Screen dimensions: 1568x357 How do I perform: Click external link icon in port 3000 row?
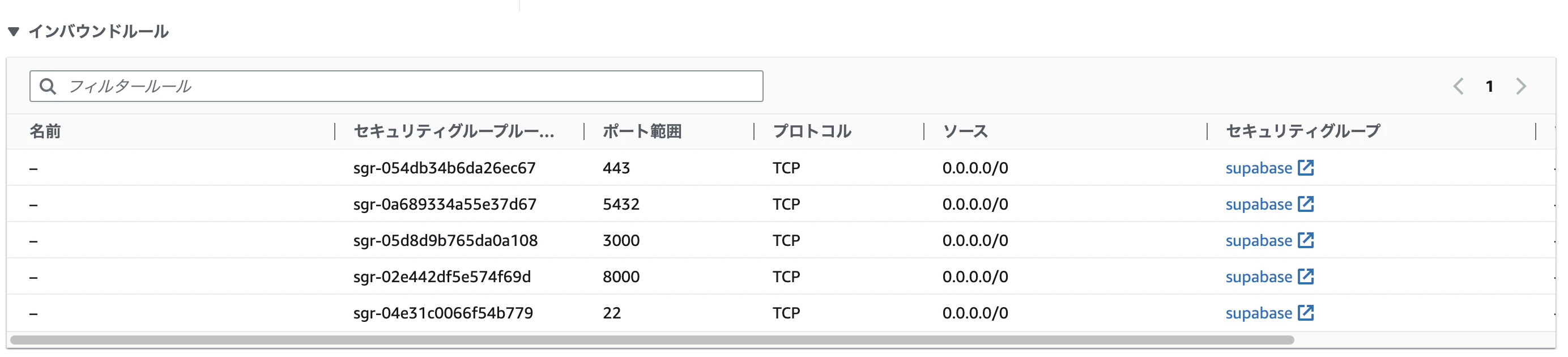(x=1306, y=240)
